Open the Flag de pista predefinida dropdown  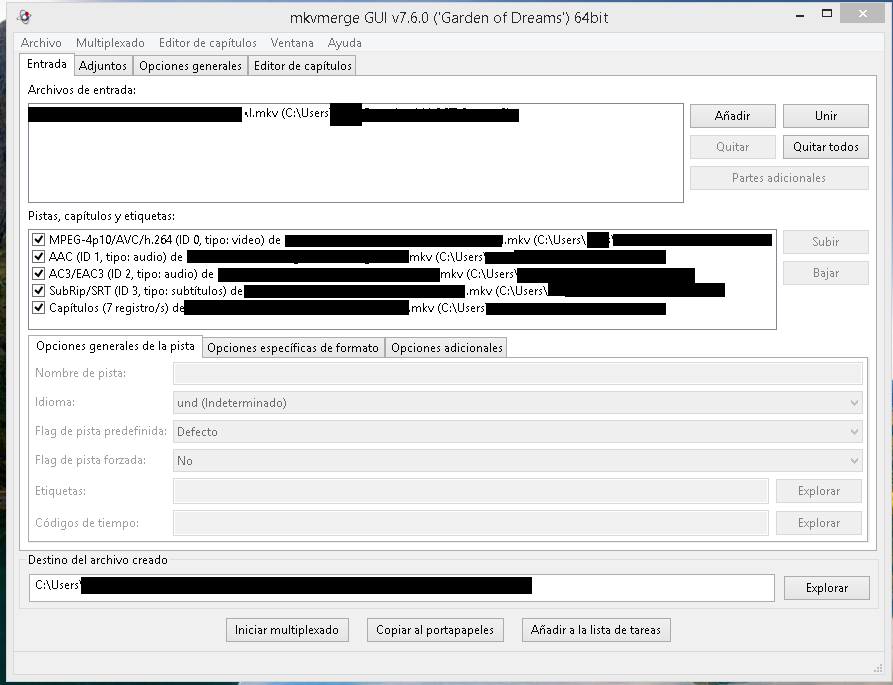coord(518,432)
